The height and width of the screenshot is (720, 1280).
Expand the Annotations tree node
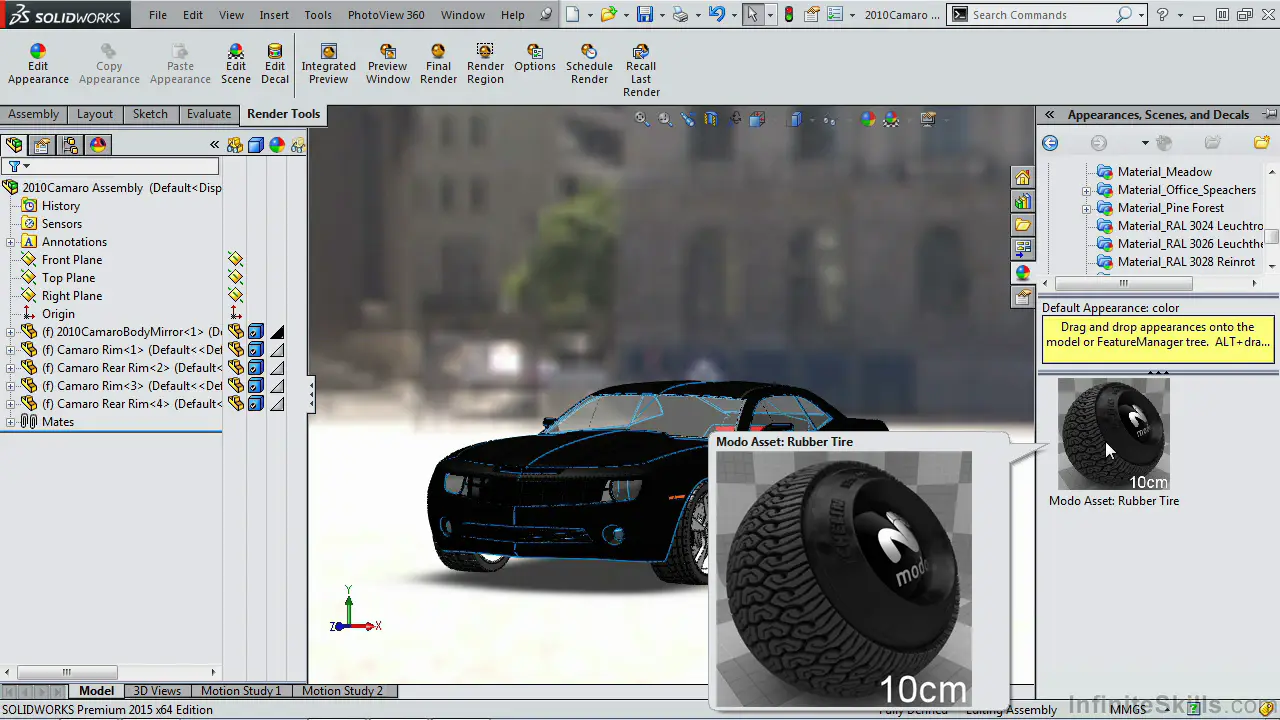[11, 242]
